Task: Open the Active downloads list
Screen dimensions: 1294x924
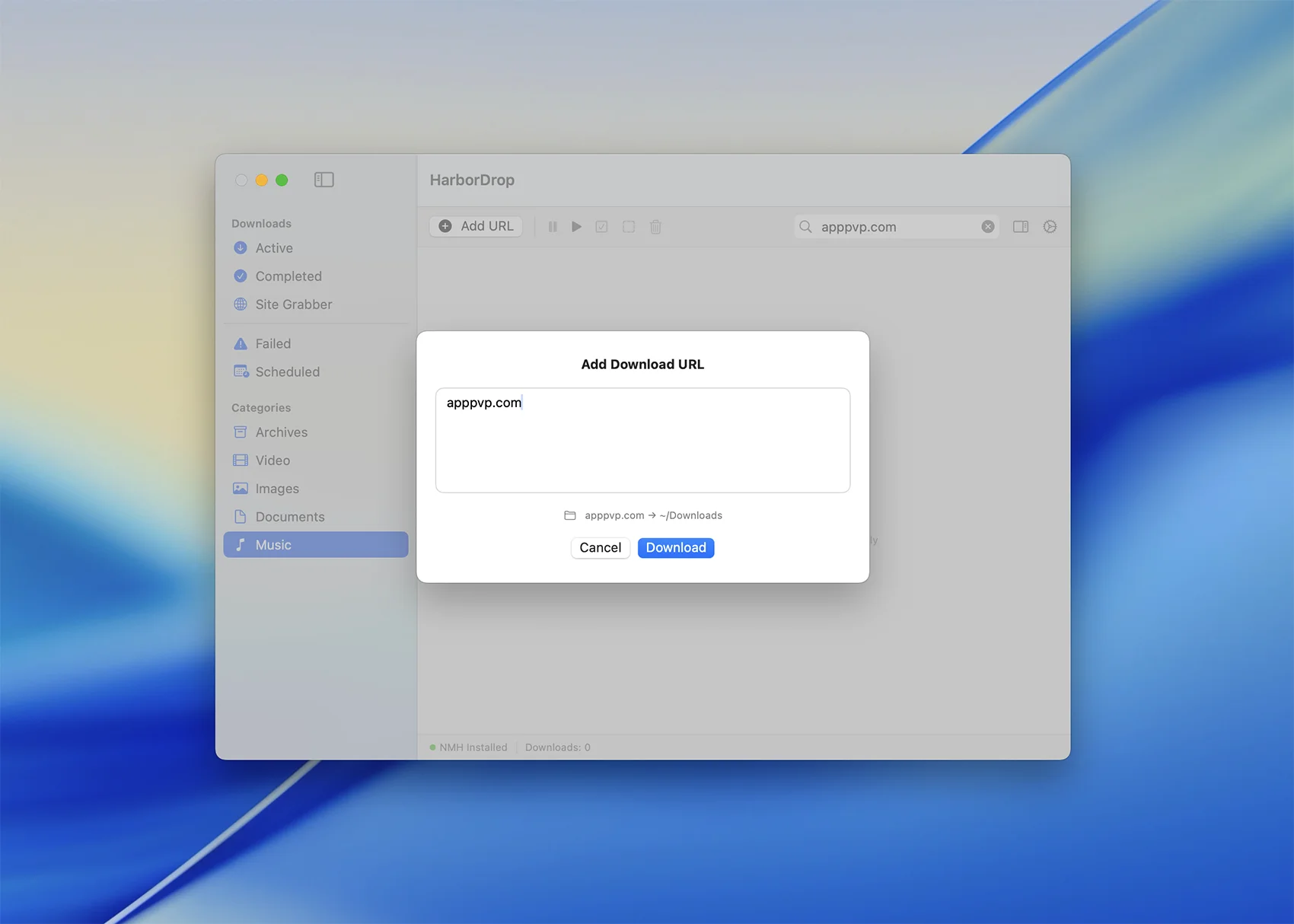Action: (274, 248)
